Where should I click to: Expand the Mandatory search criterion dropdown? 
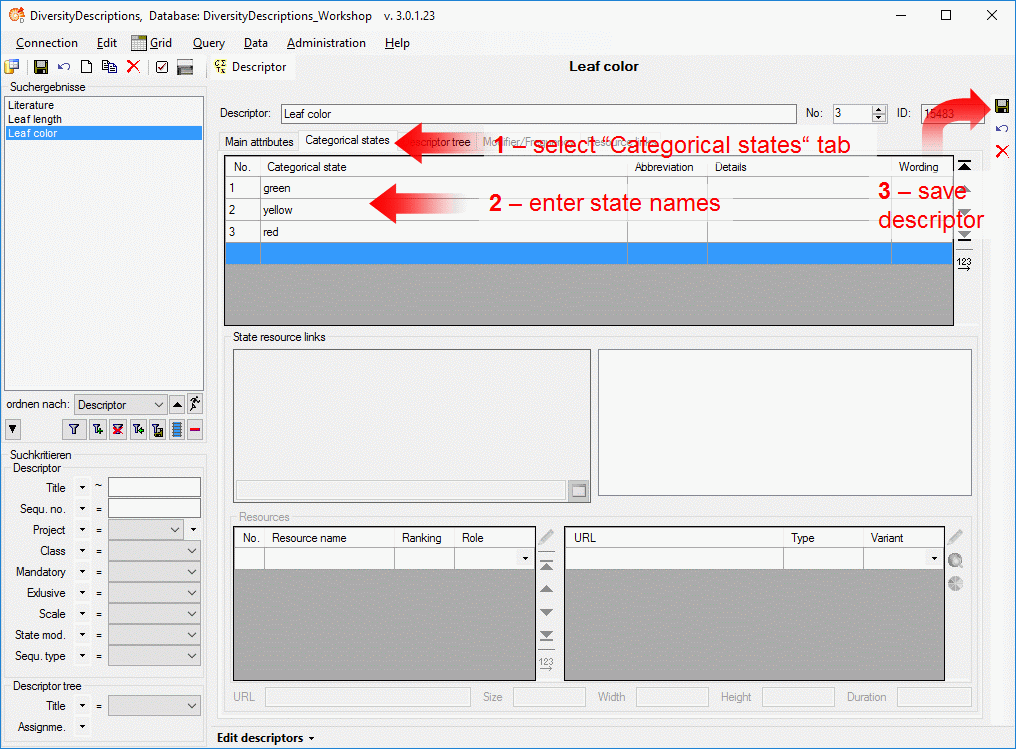pos(154,572)
